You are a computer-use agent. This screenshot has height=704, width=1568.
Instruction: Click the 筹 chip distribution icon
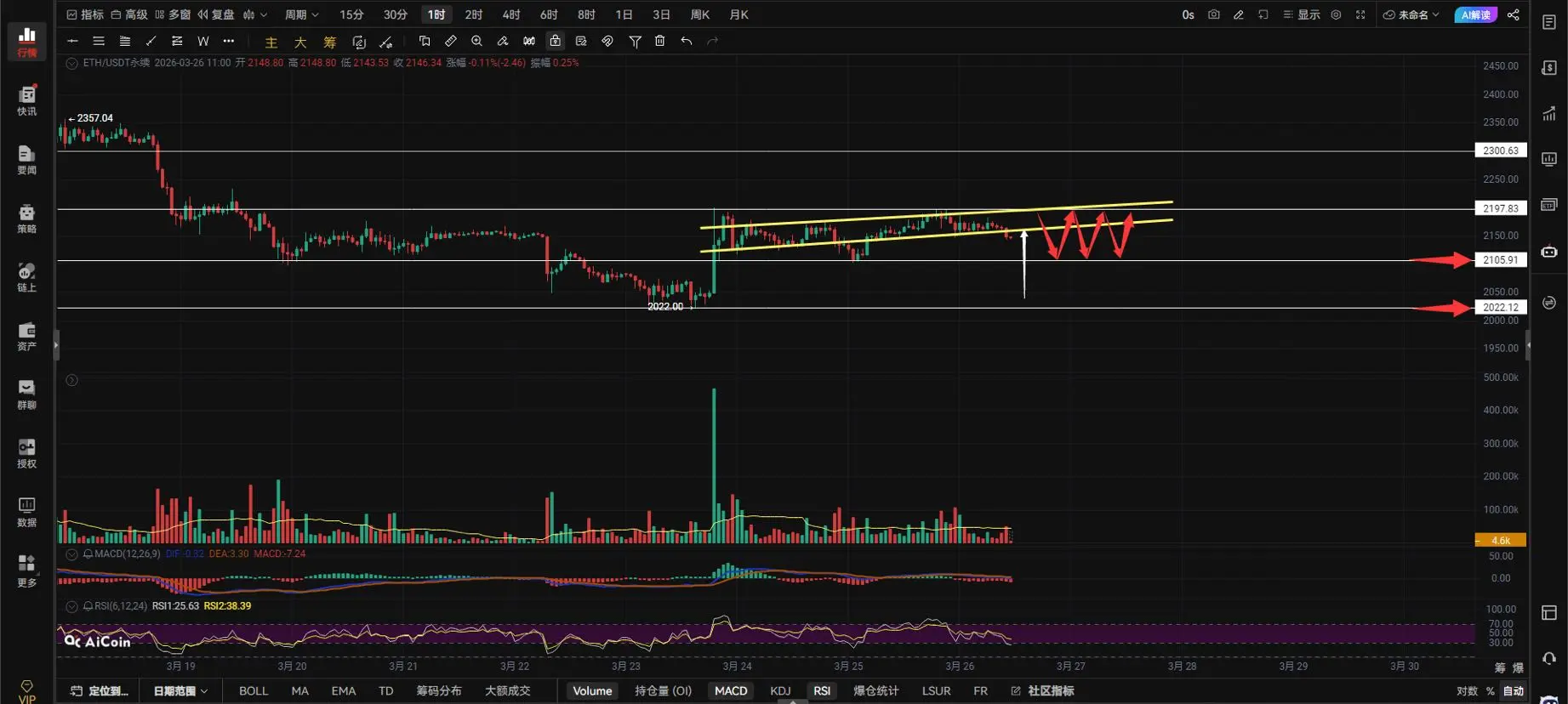pyautogui.click(x=329, y=42)
